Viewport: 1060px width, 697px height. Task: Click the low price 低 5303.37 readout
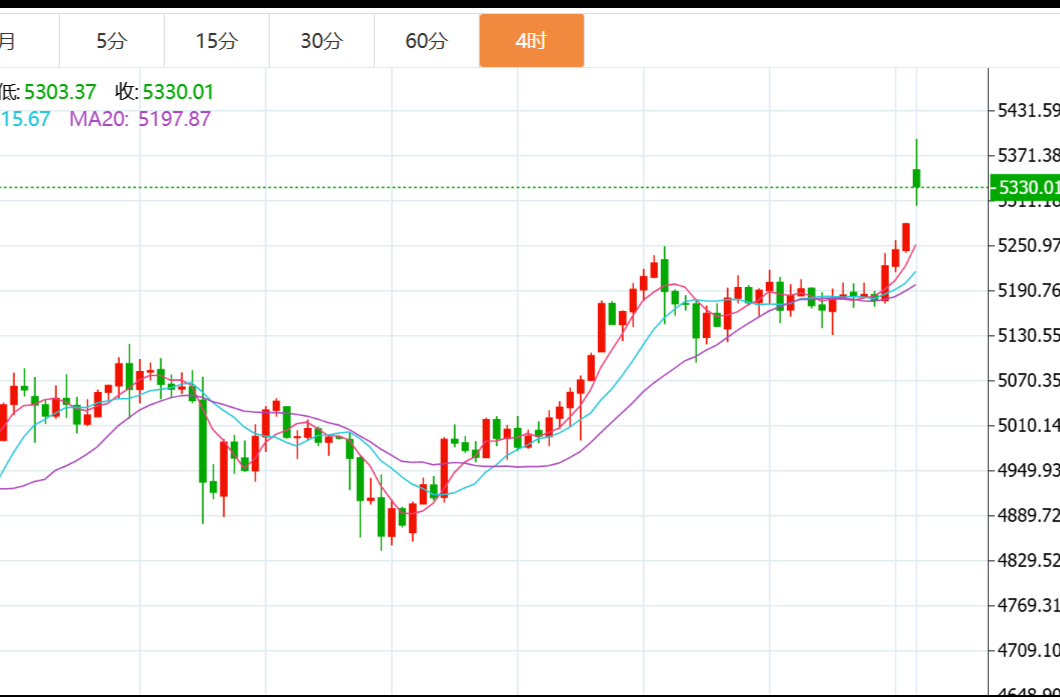click(x=48, y=93)
